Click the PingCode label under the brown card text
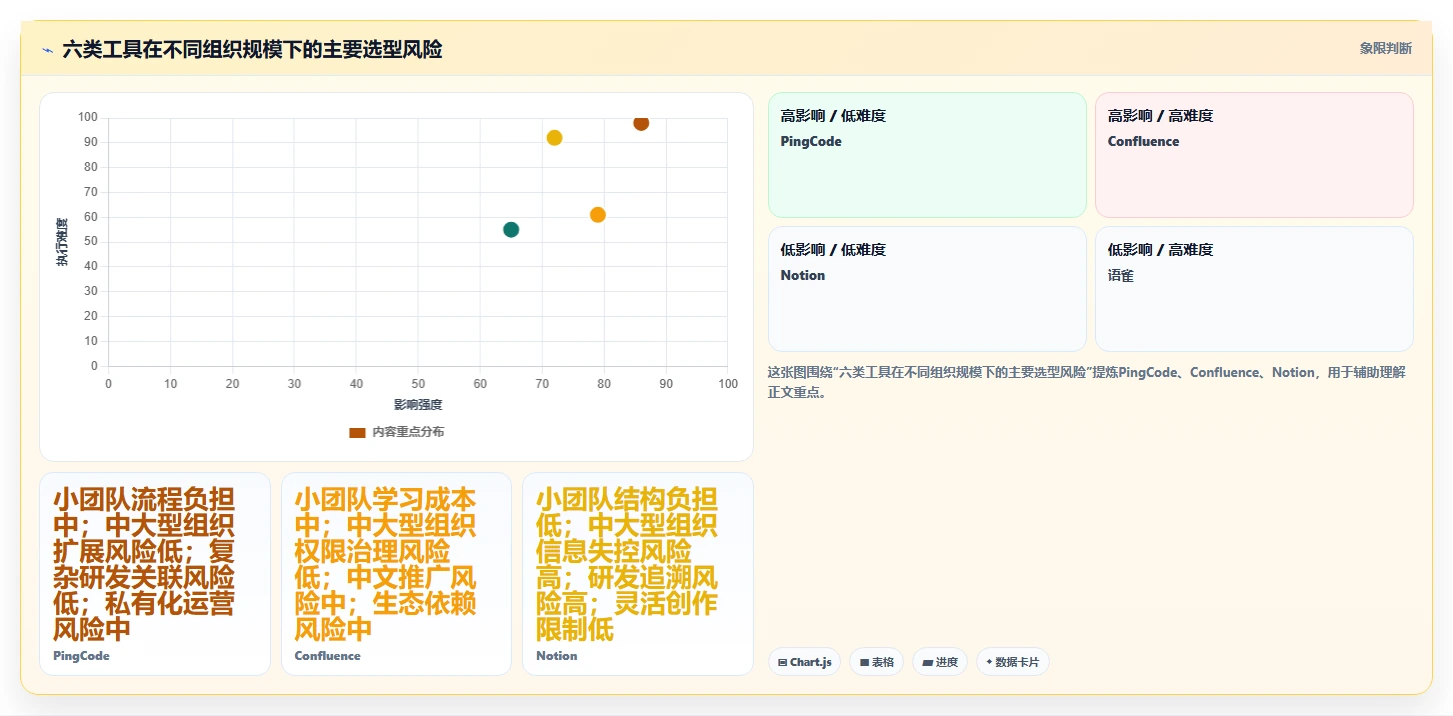1453x716 pixels. [81, 656]
